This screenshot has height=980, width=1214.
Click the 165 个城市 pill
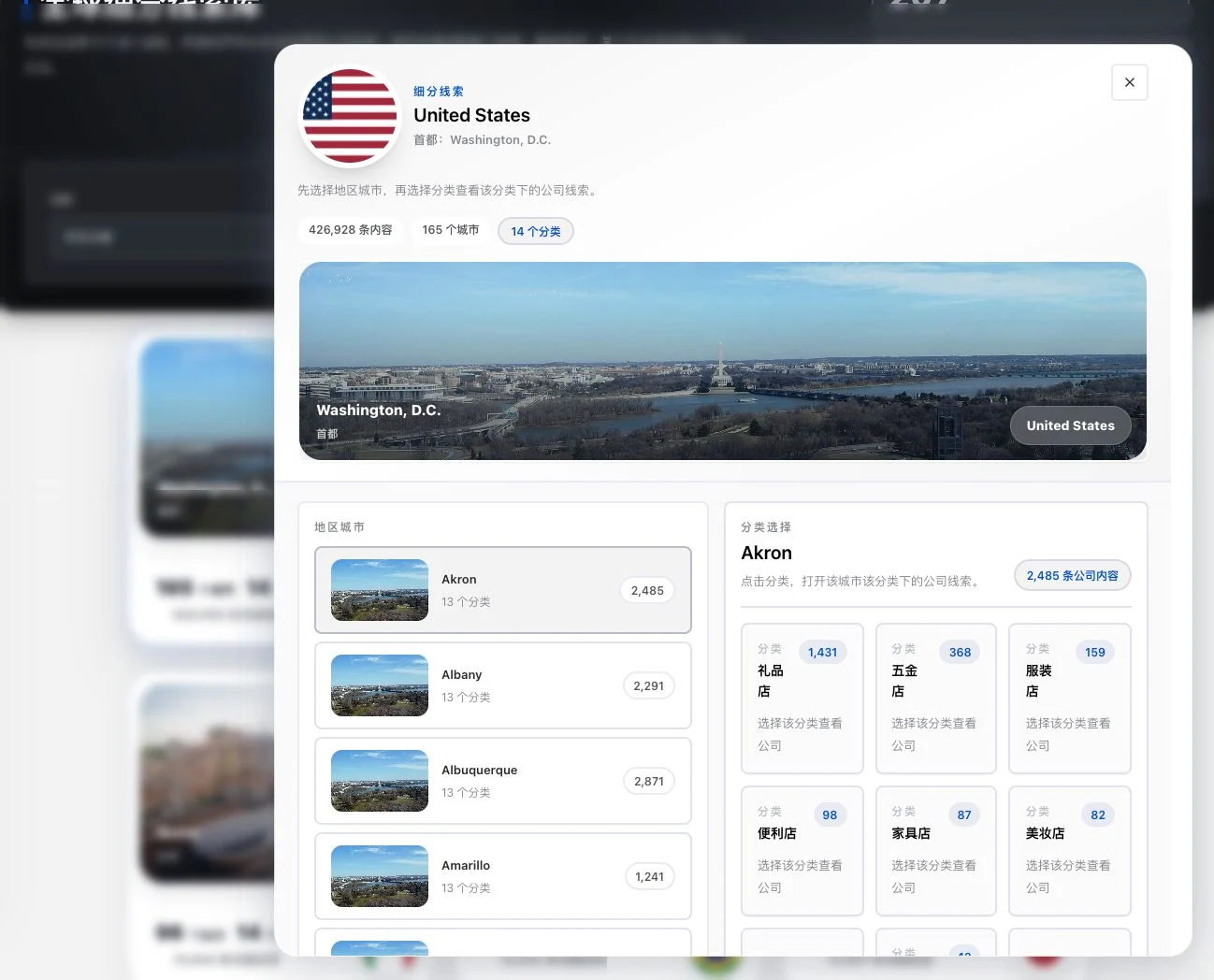(x=450, y=230)
